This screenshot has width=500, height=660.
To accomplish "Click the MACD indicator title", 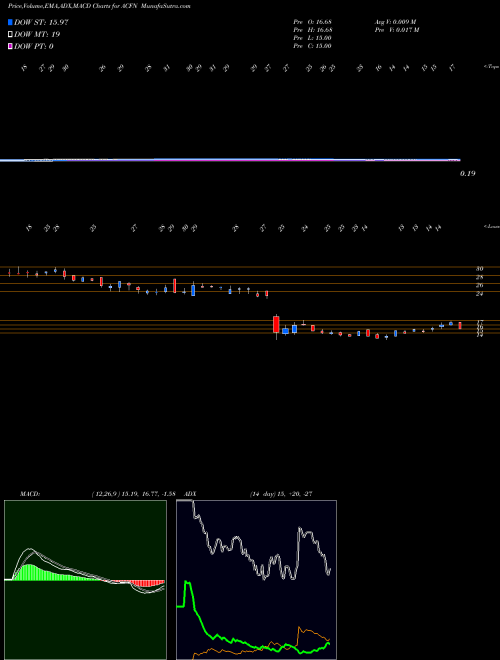I will [x=30, y=494].
